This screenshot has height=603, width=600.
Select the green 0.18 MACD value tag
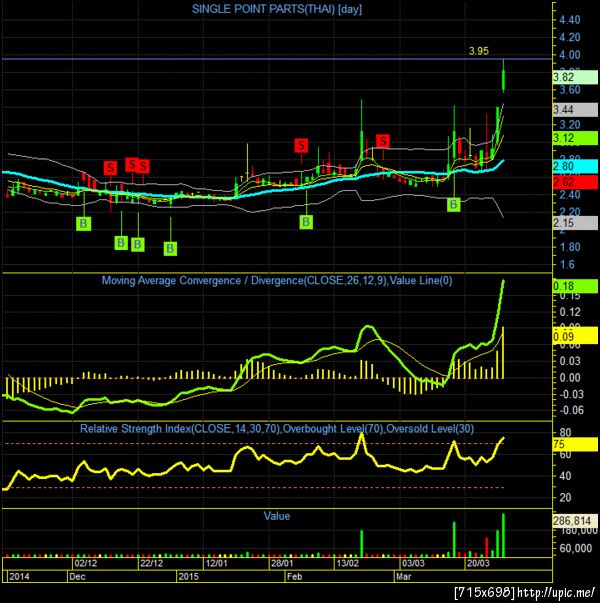coord(575,286)
